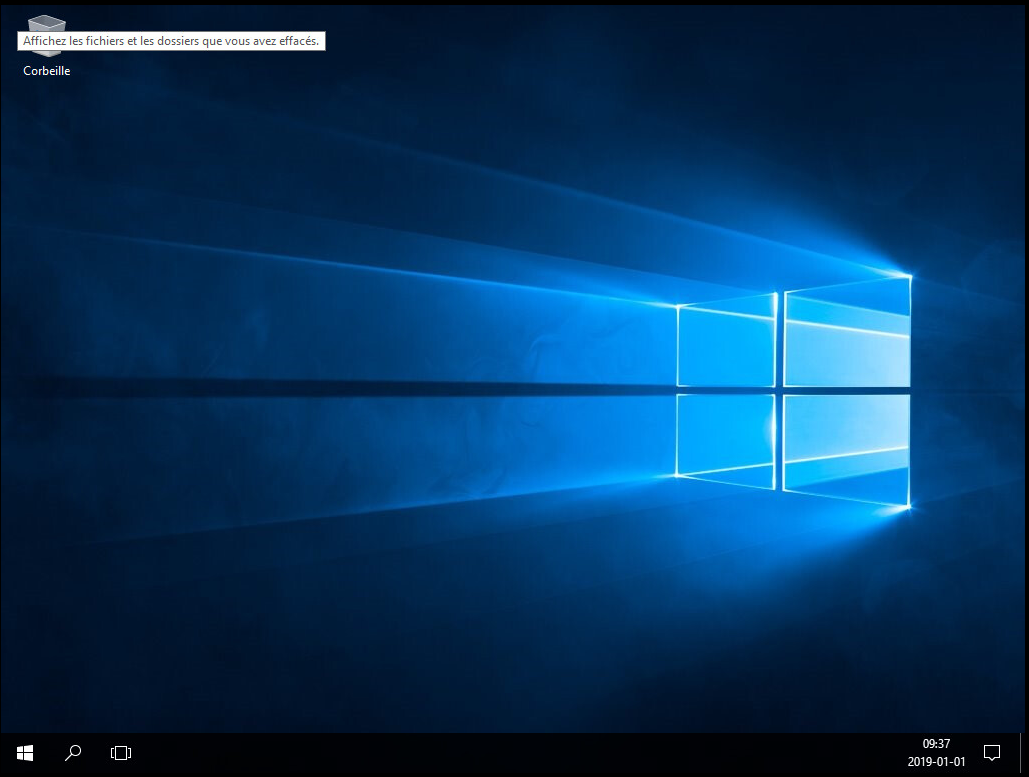Viewport: 1029px width, 777px height.
Task: Open the taskbar search magnifier
Action: (x=73, y=753)
